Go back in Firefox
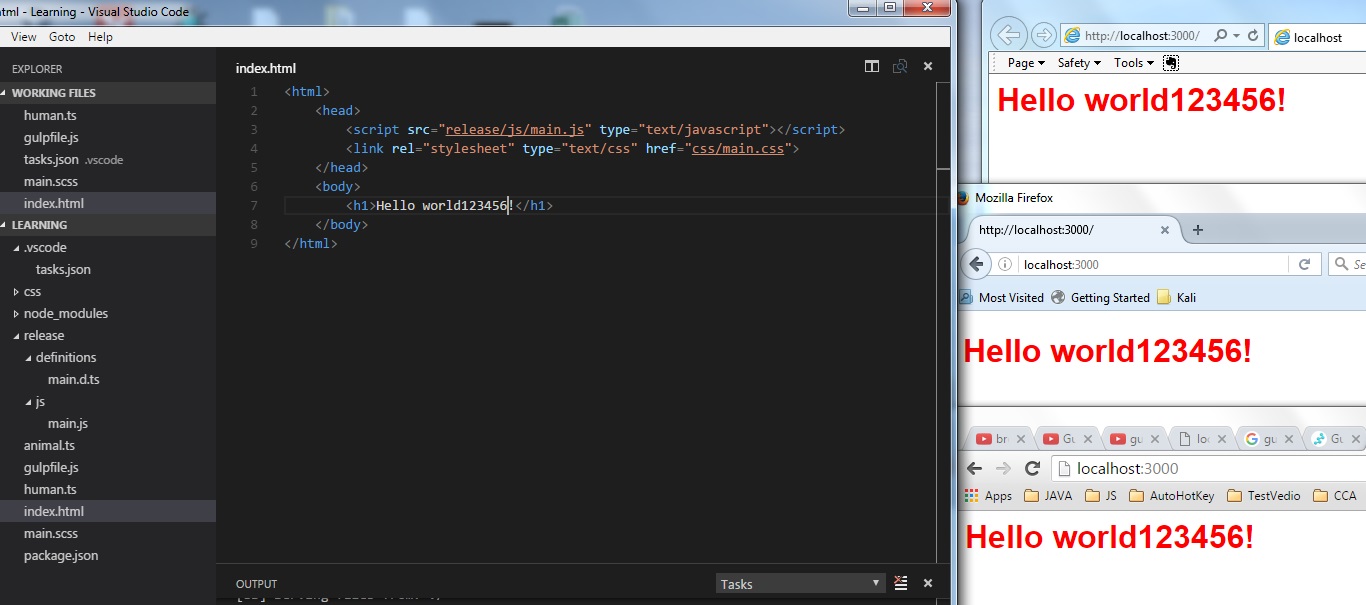This screenshot has width=1366, height=605. [x=977, y=264]
